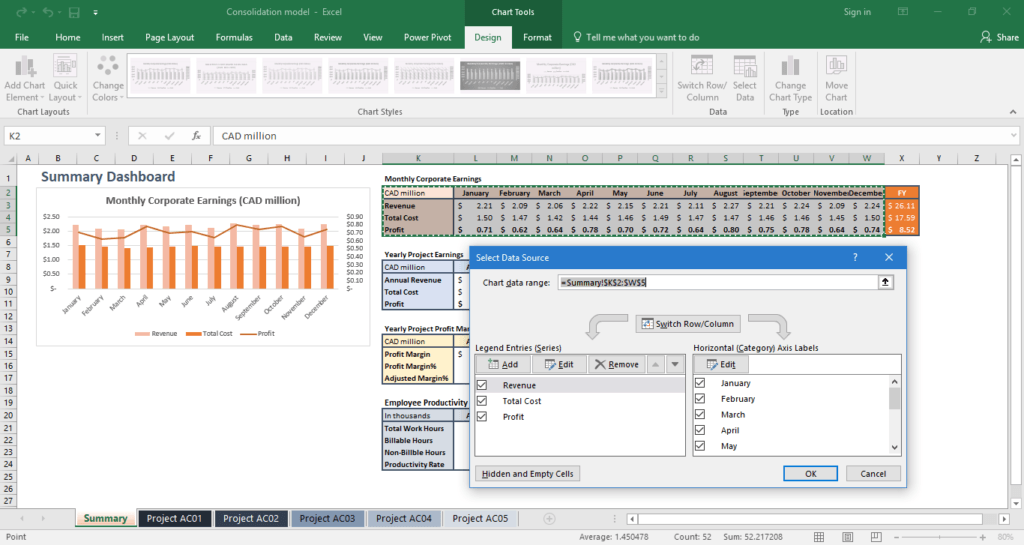Uncheck the Total Cost series checkbox
This screenshot has height=545, width=1024.
pyautogui.click(x=483, y=401)
